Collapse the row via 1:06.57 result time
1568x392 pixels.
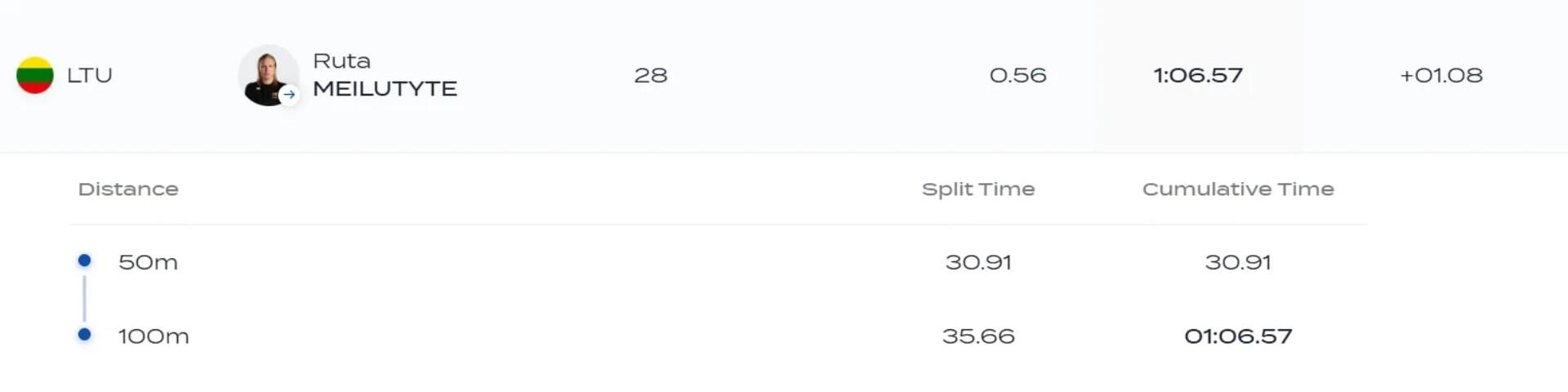tap(1198, 75)
